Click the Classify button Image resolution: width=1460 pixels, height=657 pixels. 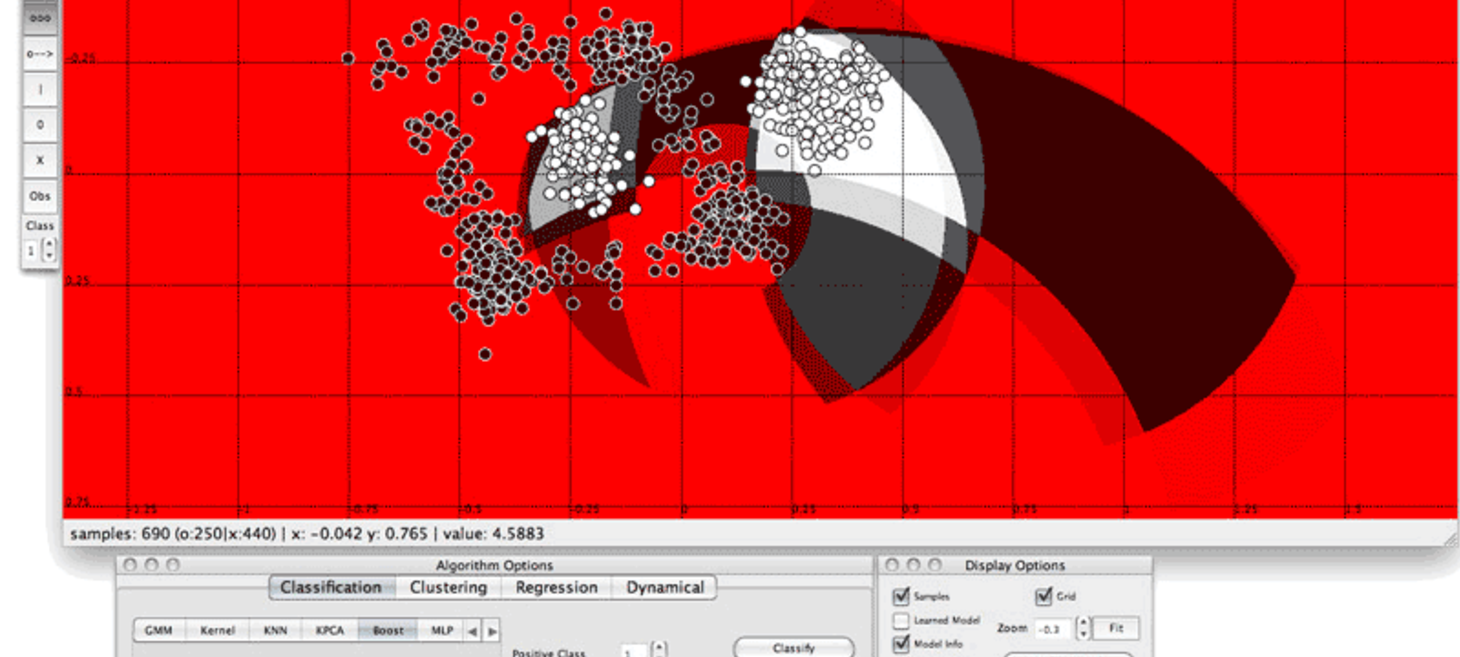click(794, 648)
